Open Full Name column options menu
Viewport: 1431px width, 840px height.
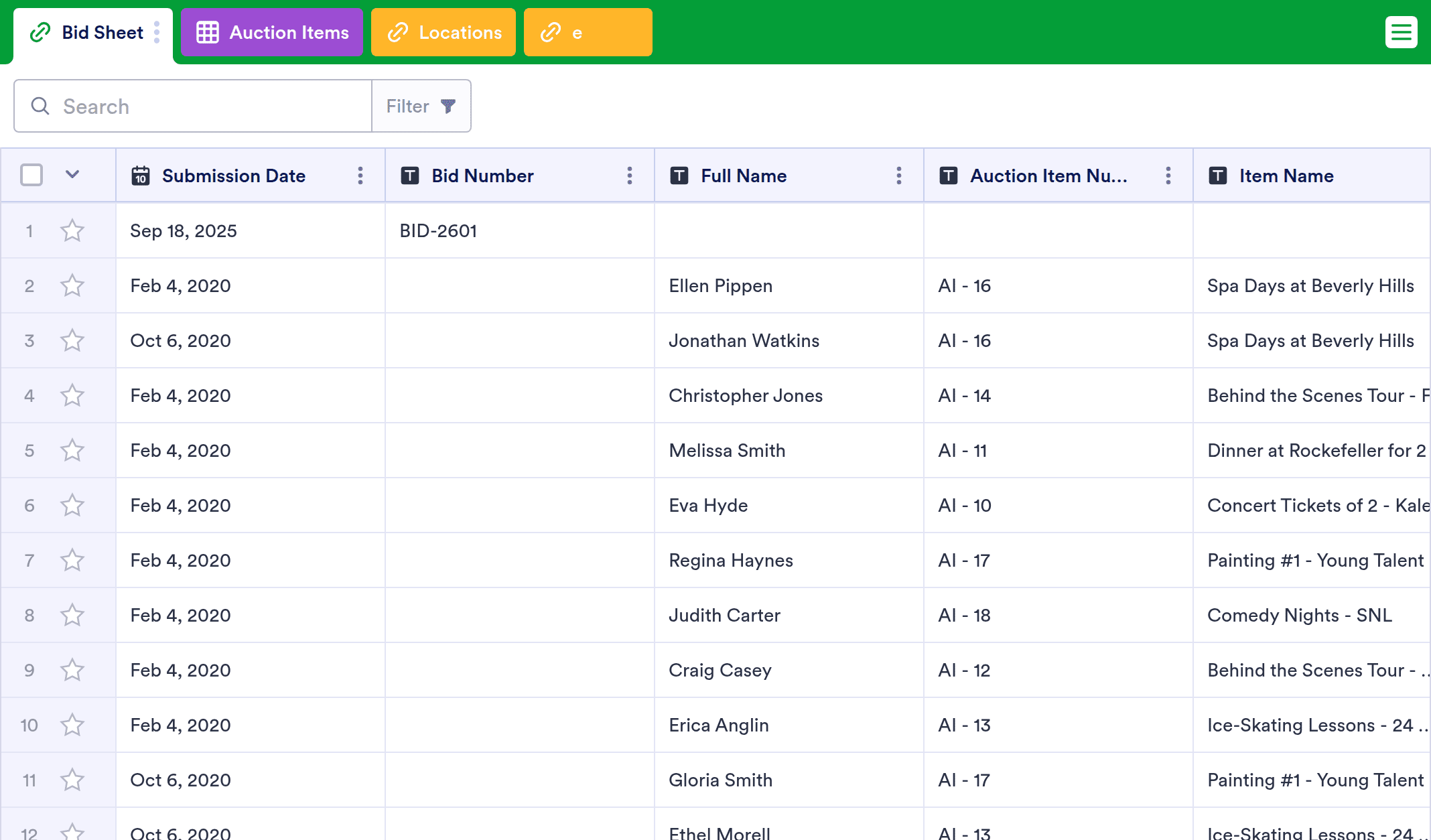click(899, 176)
